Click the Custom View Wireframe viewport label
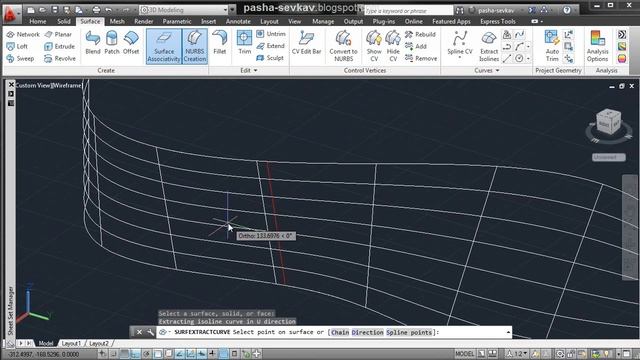 click(x=49, y=85)
